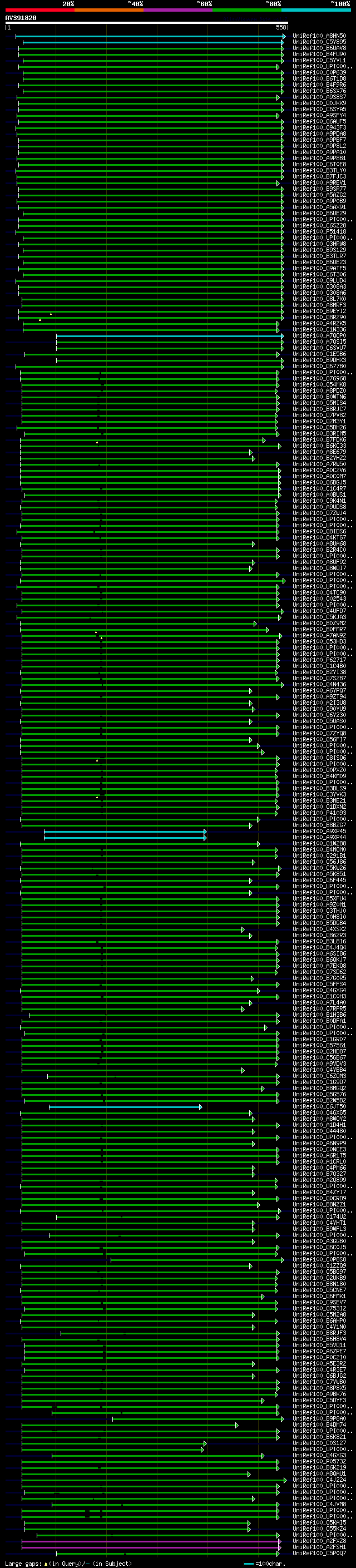Select label UniRef100_A8E679
Screen dimensions: 356x1568
(319, 452)
